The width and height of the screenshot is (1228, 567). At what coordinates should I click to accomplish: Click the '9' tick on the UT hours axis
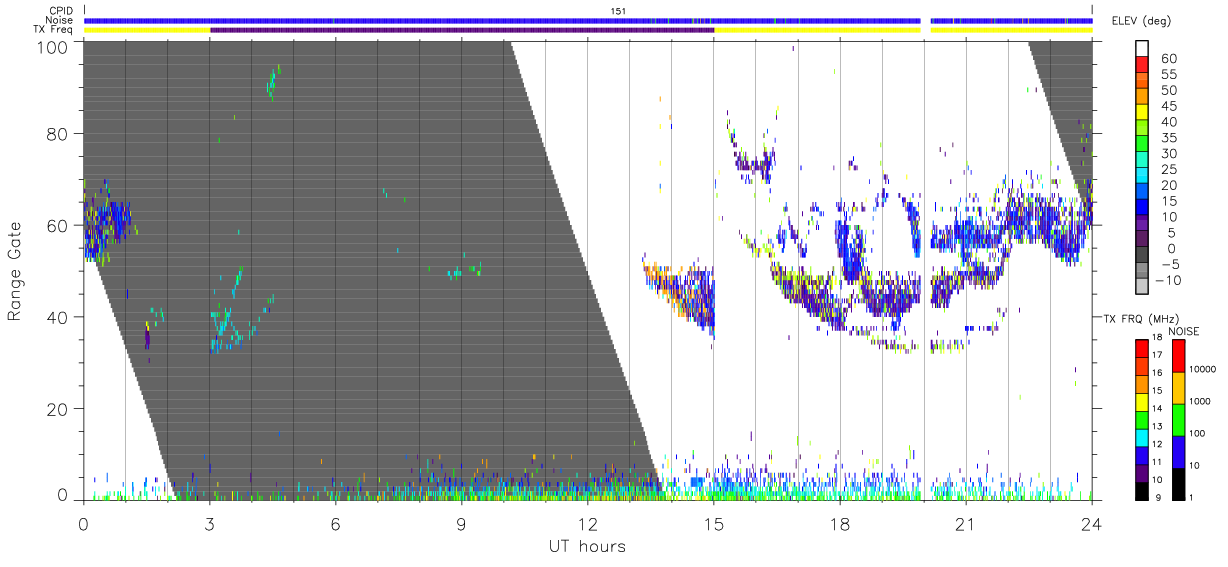[461, 522]
